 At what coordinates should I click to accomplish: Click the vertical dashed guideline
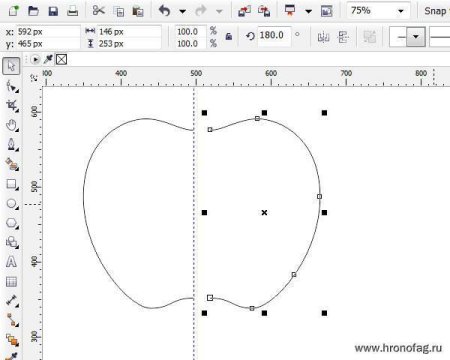pyautogui.click(x=194, y=223)
